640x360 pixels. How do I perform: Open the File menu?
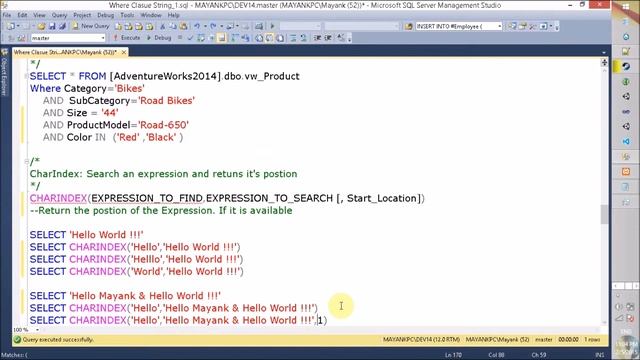7,15
